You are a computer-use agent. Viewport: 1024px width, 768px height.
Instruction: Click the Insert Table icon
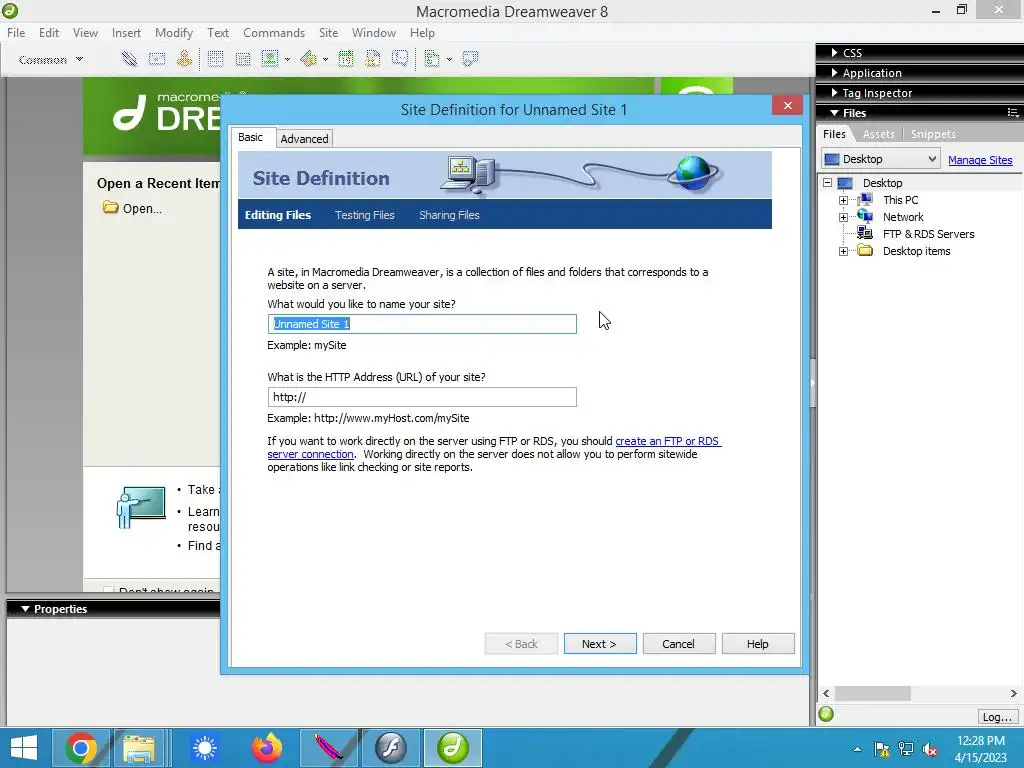point(215,59)
